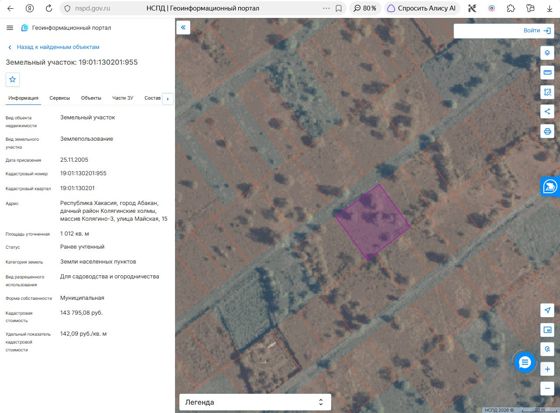The image size is (560, 413).
Task: Open the browser extensions puzzle icon
Action: pos(511,8)
